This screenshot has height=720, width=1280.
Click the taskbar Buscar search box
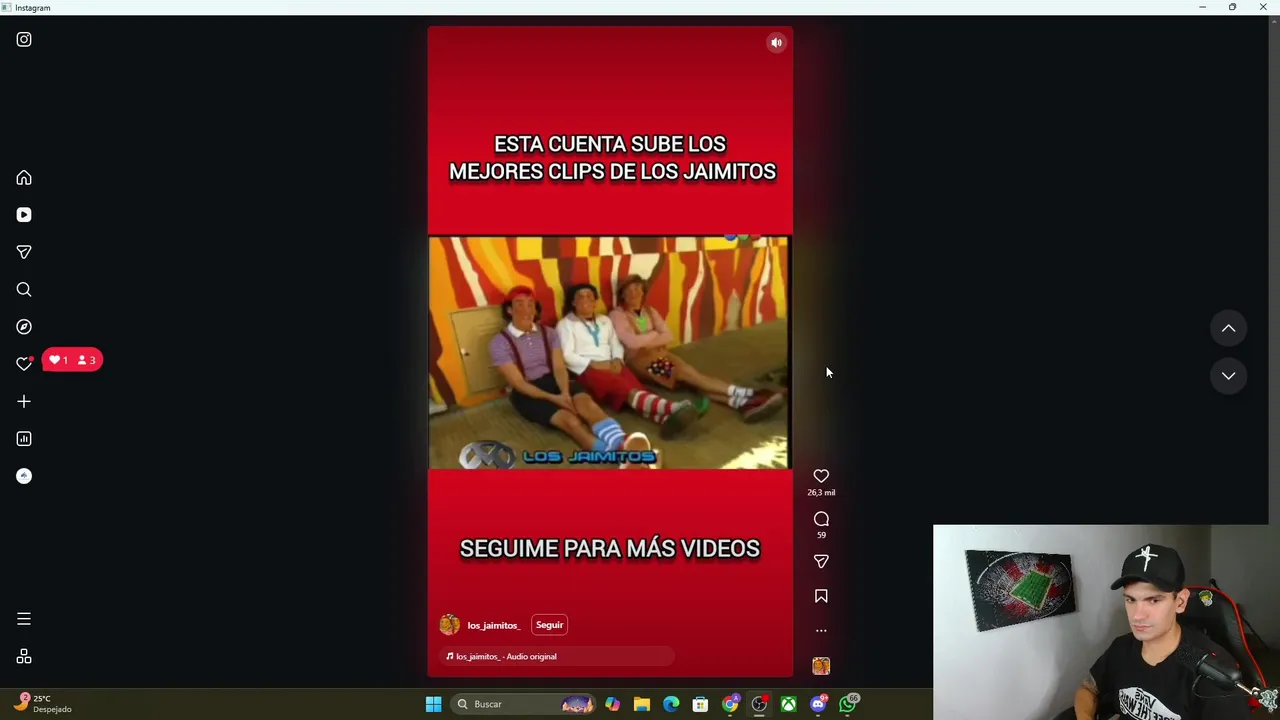[x=522, y=704]
